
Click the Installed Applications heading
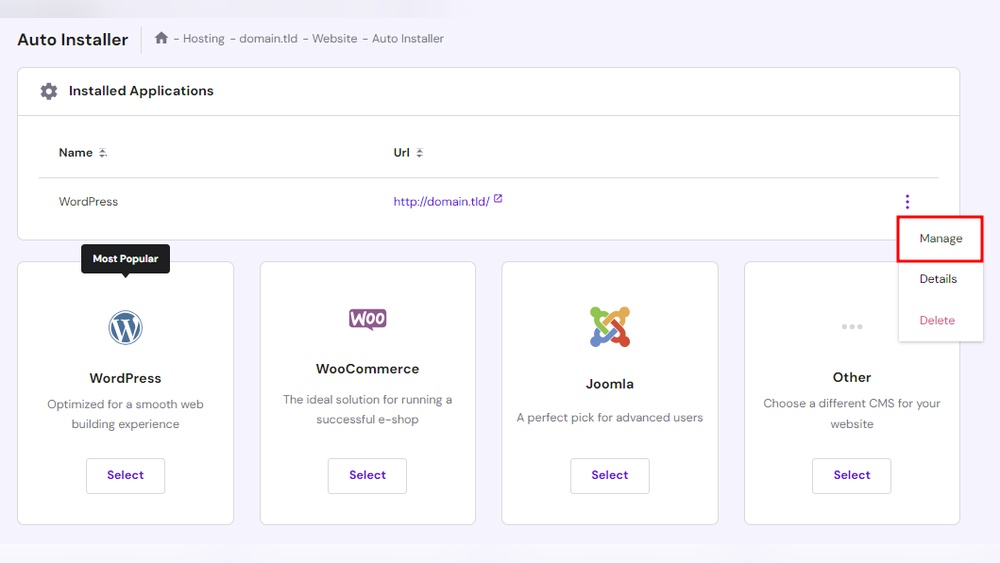pos(141,91)
